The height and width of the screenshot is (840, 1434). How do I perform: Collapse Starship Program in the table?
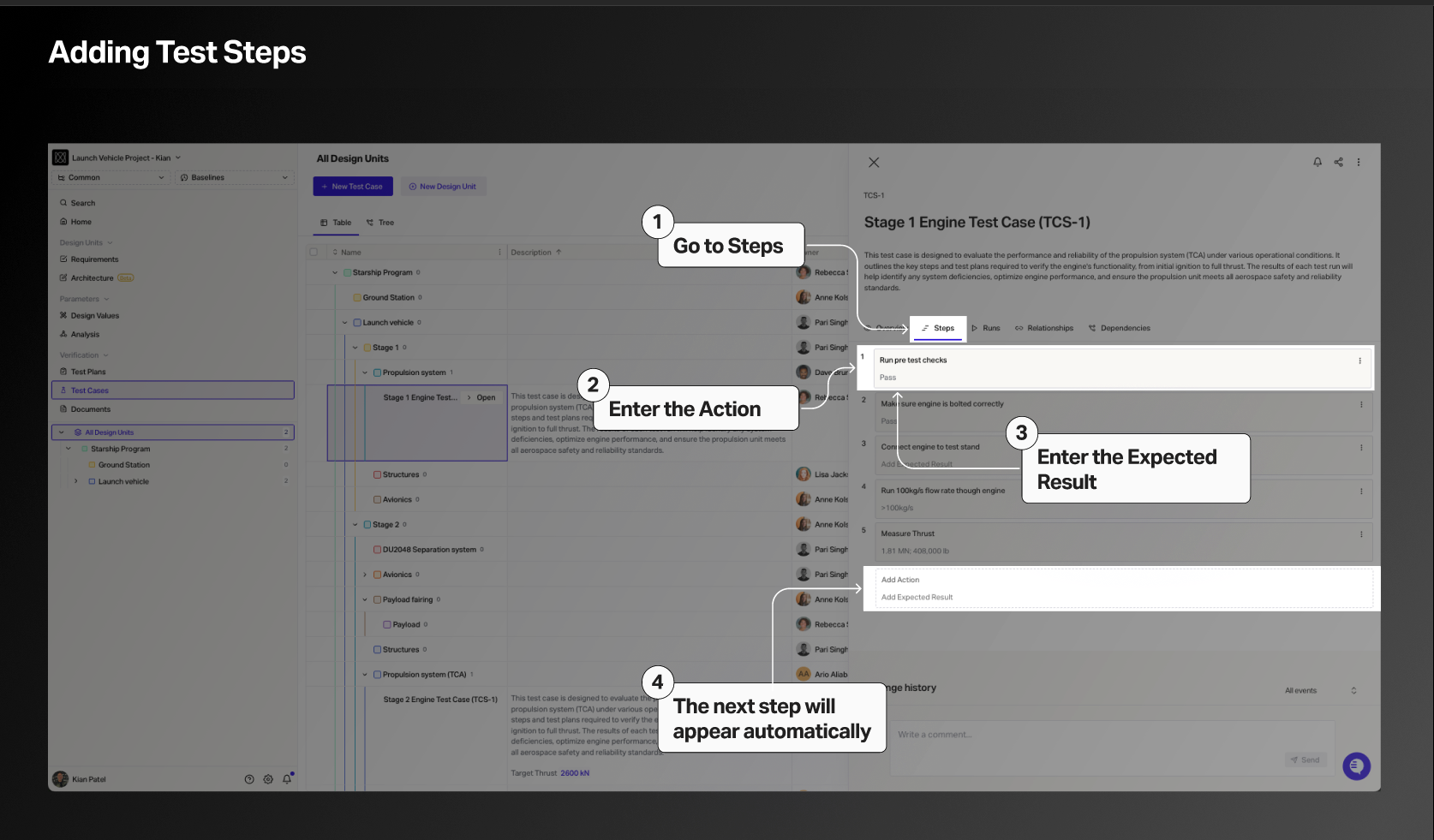[x=335, y=272]
